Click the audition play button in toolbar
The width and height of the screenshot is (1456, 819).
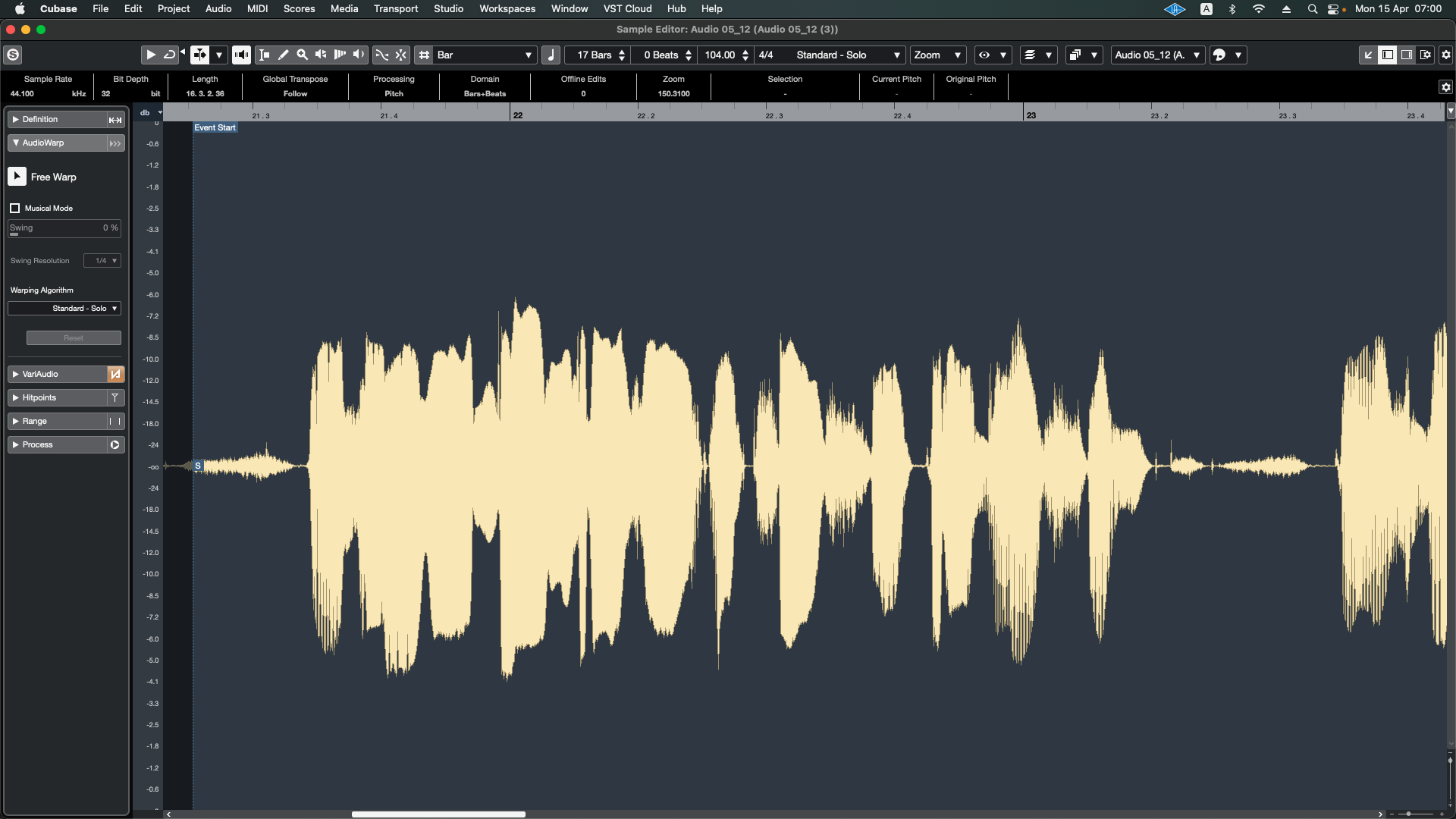pyautogui.click(x=150, y=55)
